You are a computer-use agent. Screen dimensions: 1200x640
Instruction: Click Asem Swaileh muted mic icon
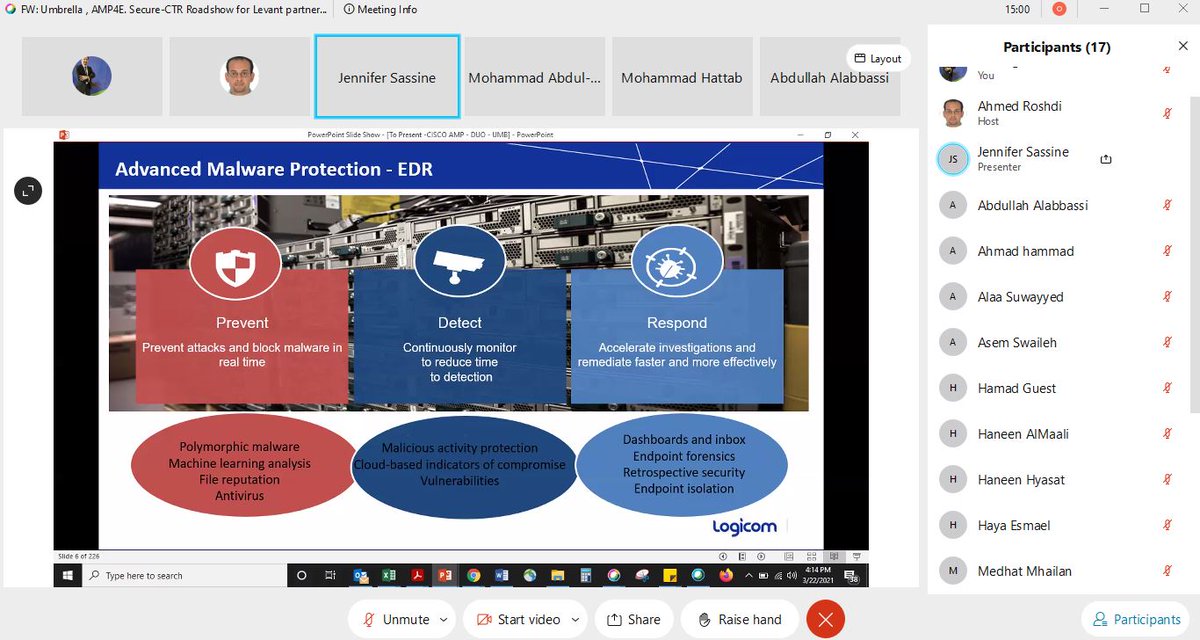click(x=1167, y=342)
